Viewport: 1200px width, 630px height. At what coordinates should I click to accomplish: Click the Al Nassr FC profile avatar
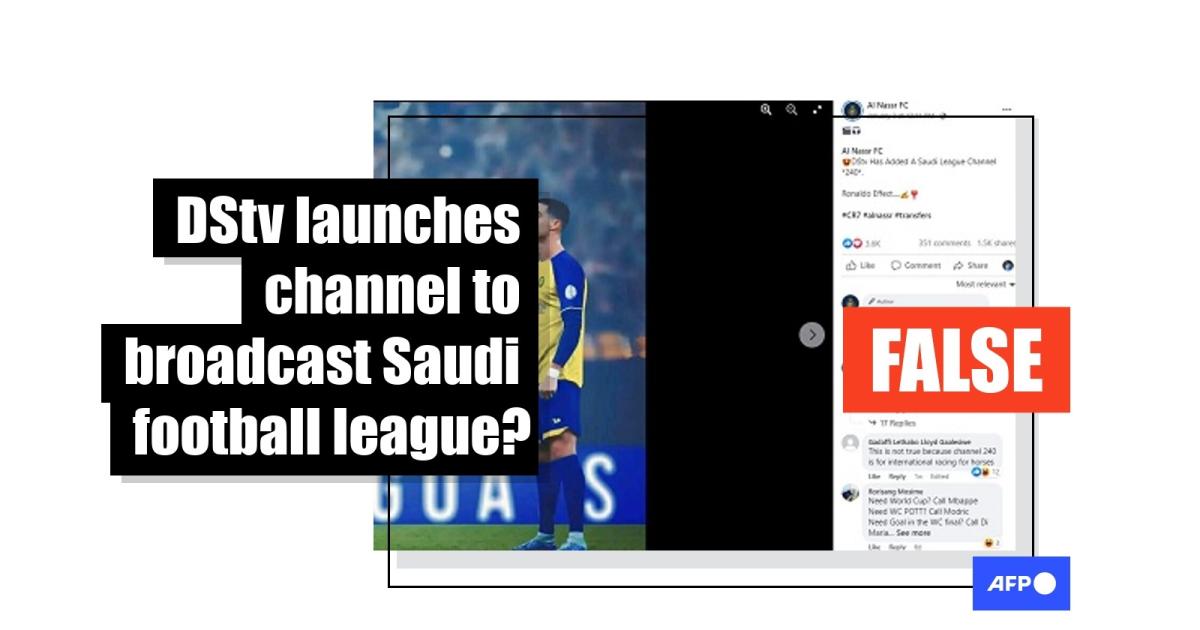(852, 110)
